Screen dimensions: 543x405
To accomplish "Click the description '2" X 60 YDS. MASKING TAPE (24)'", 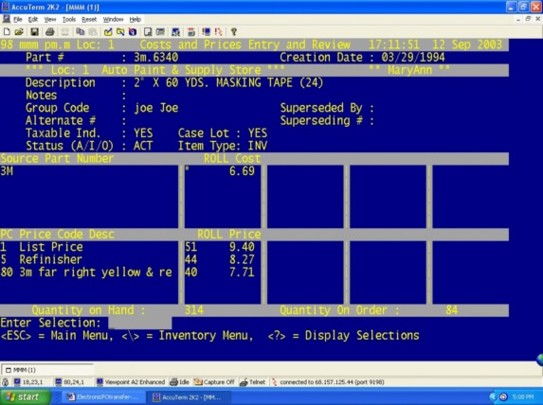I will coord(229,83).
